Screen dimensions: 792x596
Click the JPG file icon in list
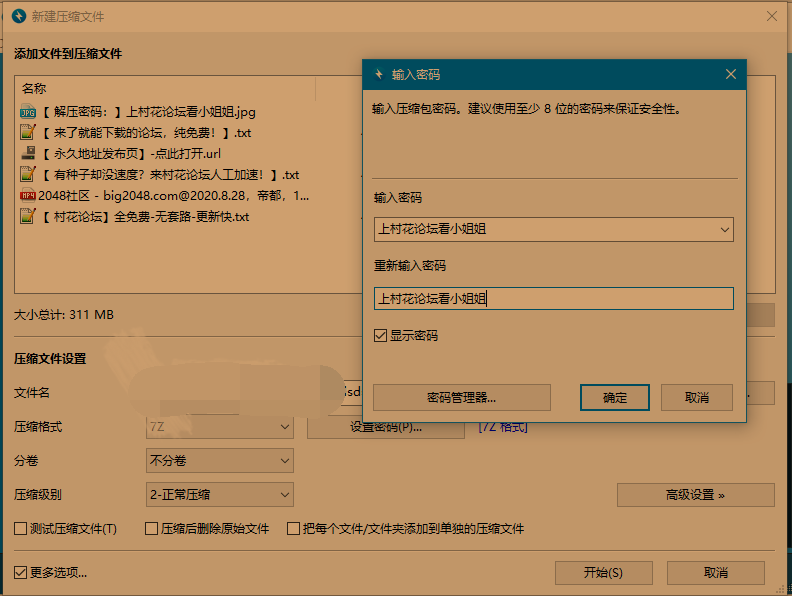tap(28, 111)
